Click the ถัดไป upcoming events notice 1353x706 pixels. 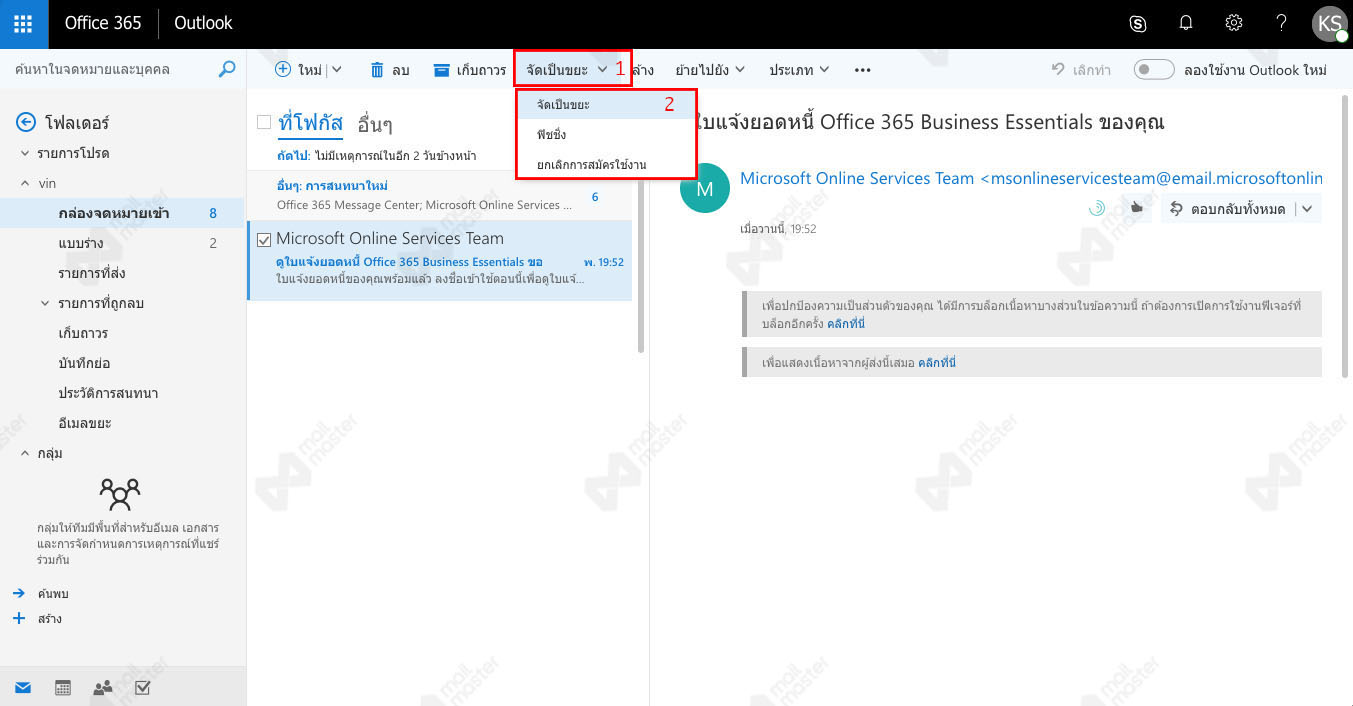377,156
